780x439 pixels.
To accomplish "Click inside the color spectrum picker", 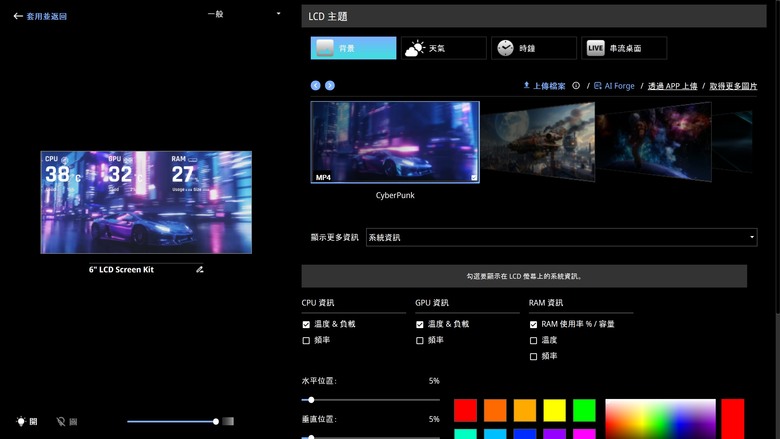I will (x=660, y=419).
